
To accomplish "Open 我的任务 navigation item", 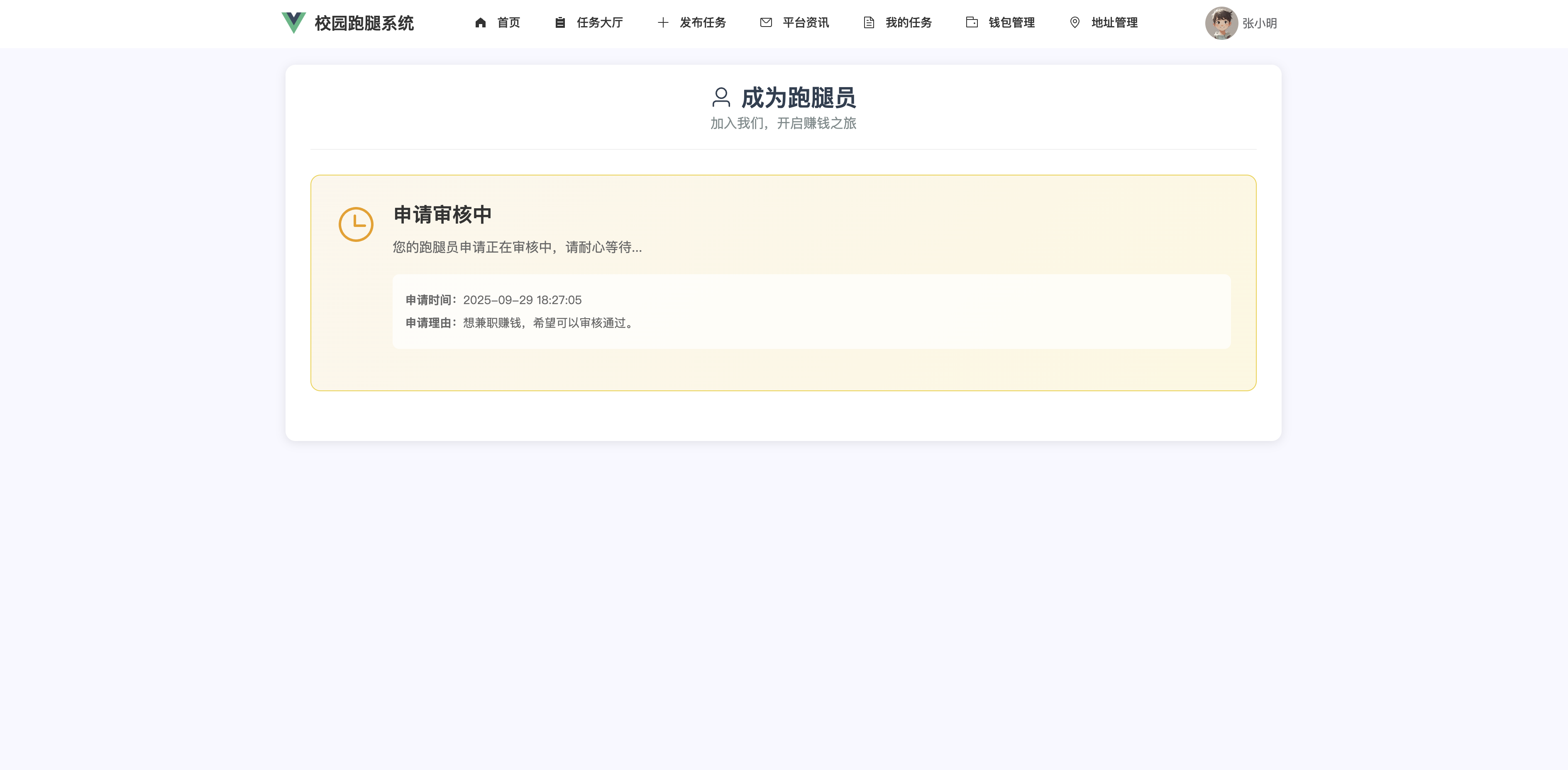I will pyautogui.click(x=908, y=22).
